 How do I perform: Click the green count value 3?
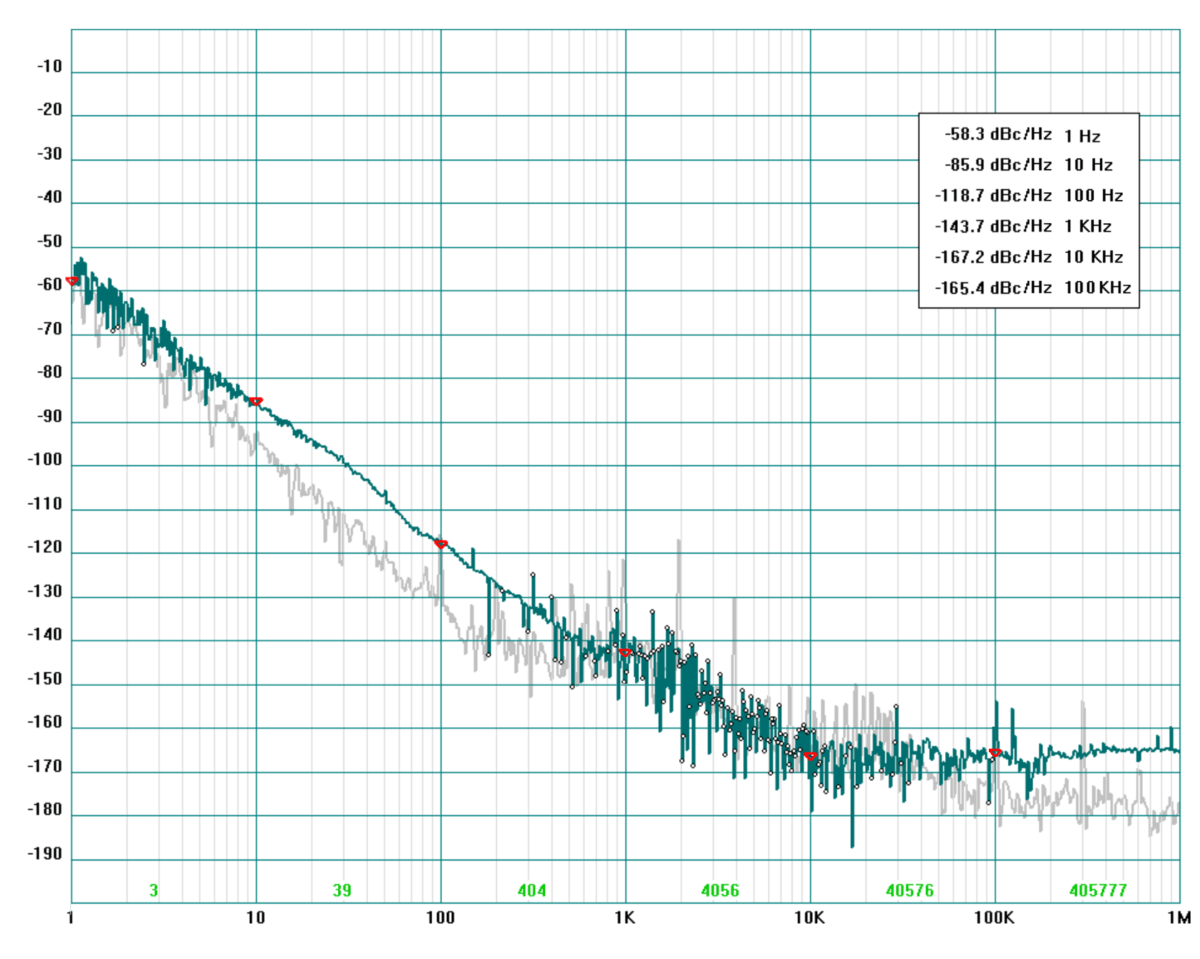point(154,890)
